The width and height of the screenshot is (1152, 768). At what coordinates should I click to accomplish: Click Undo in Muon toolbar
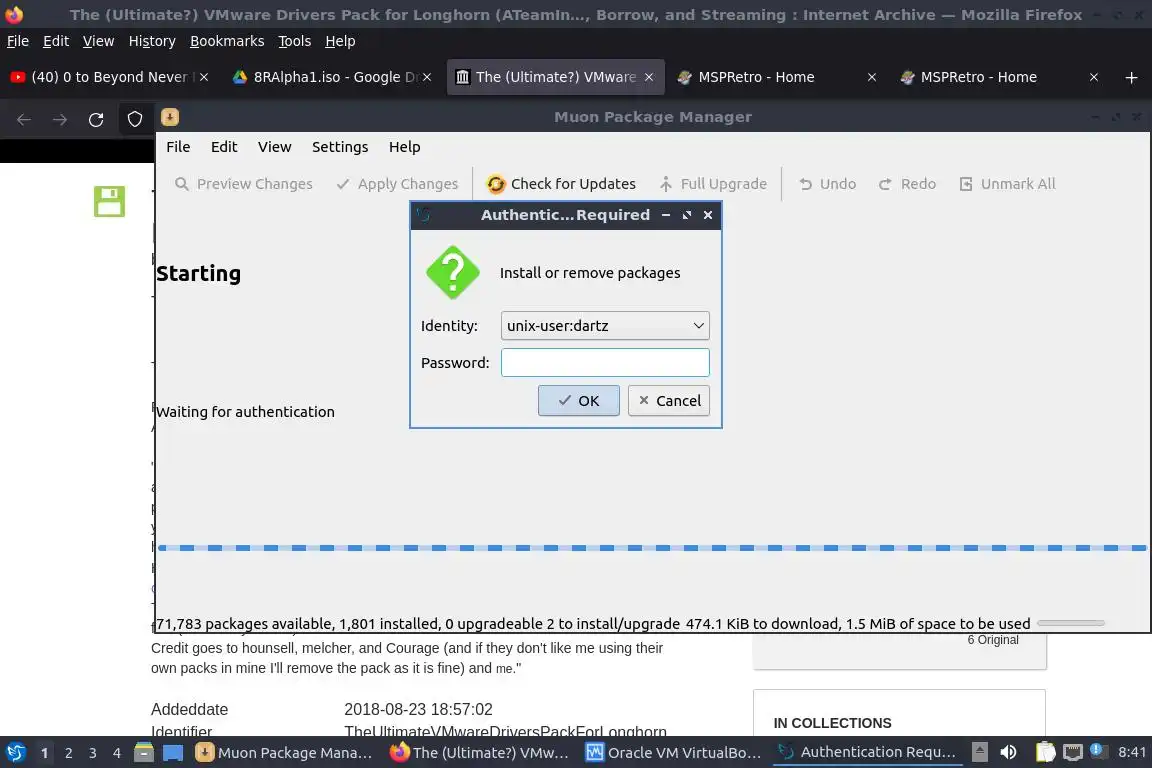click(827, 184)
